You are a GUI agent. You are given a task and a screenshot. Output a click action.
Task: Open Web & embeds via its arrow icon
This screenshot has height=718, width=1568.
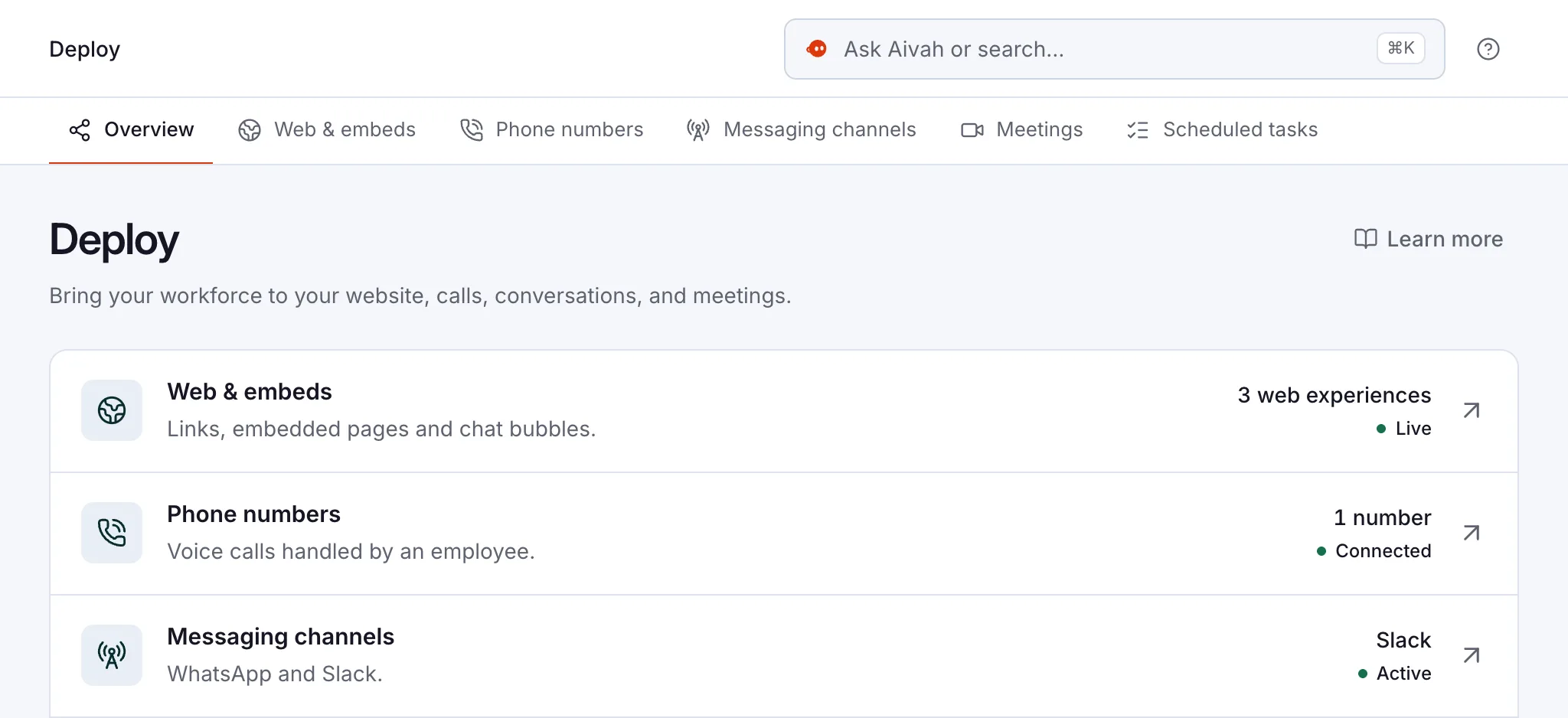1471,410
